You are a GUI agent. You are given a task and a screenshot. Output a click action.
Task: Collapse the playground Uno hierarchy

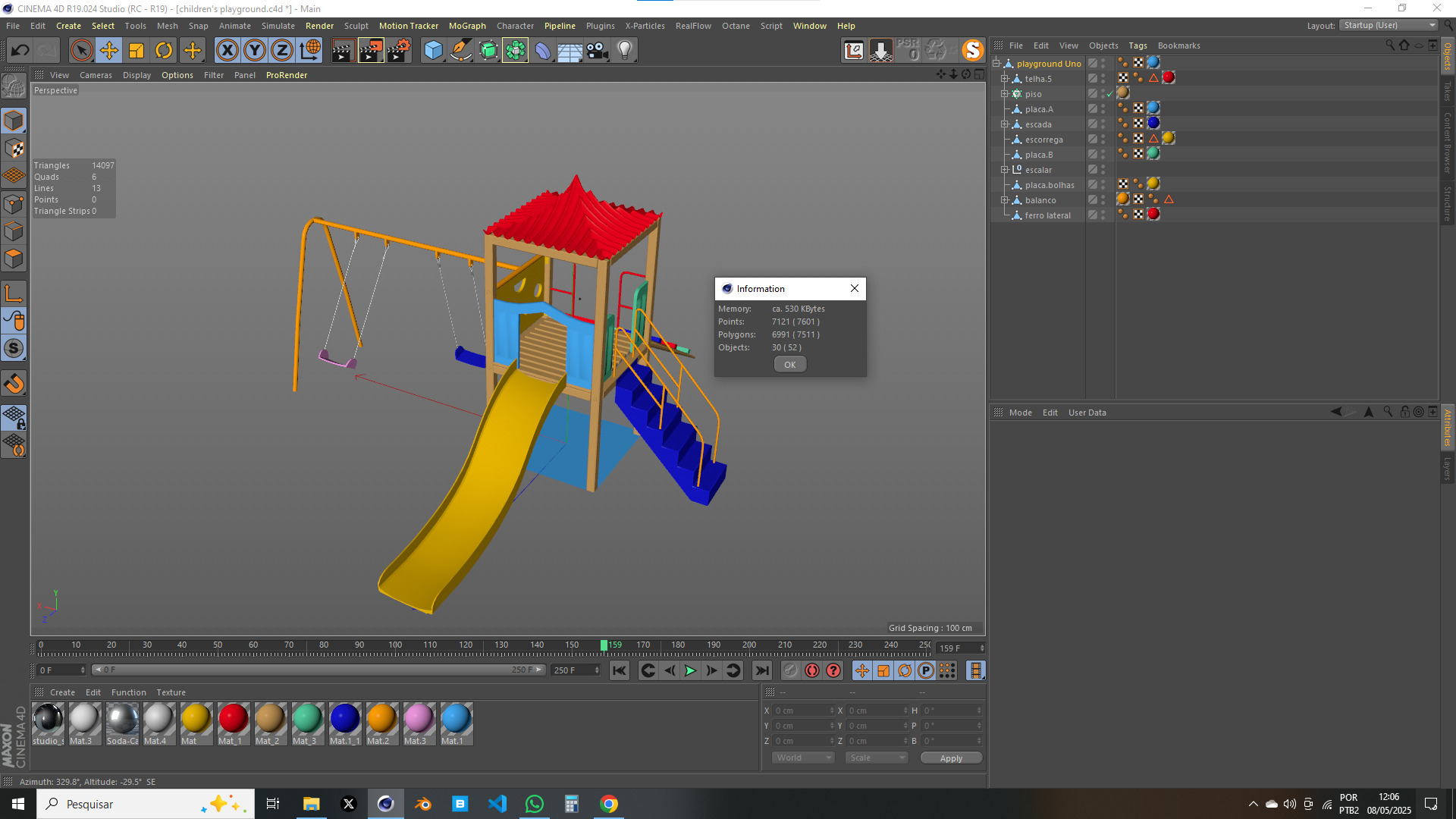996,64
